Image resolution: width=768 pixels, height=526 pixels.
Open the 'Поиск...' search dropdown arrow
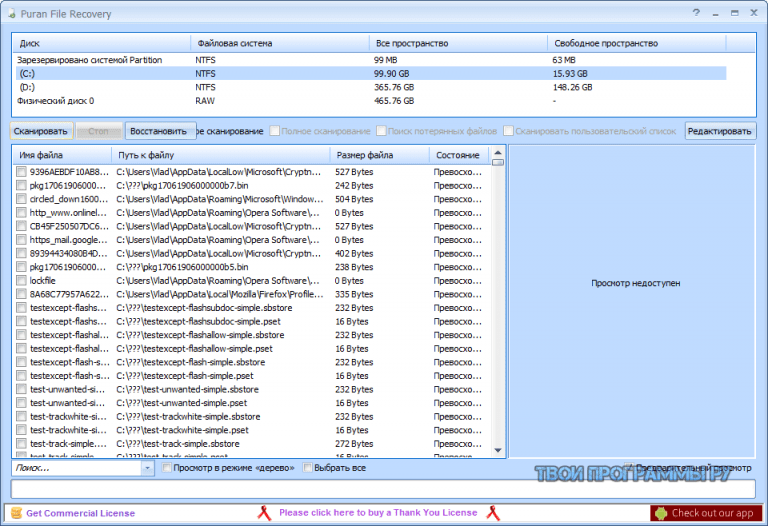[148, 468]
